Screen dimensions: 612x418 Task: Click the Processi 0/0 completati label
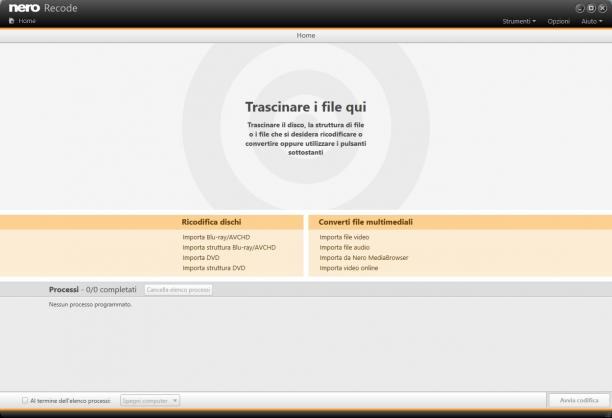[93, 290]
